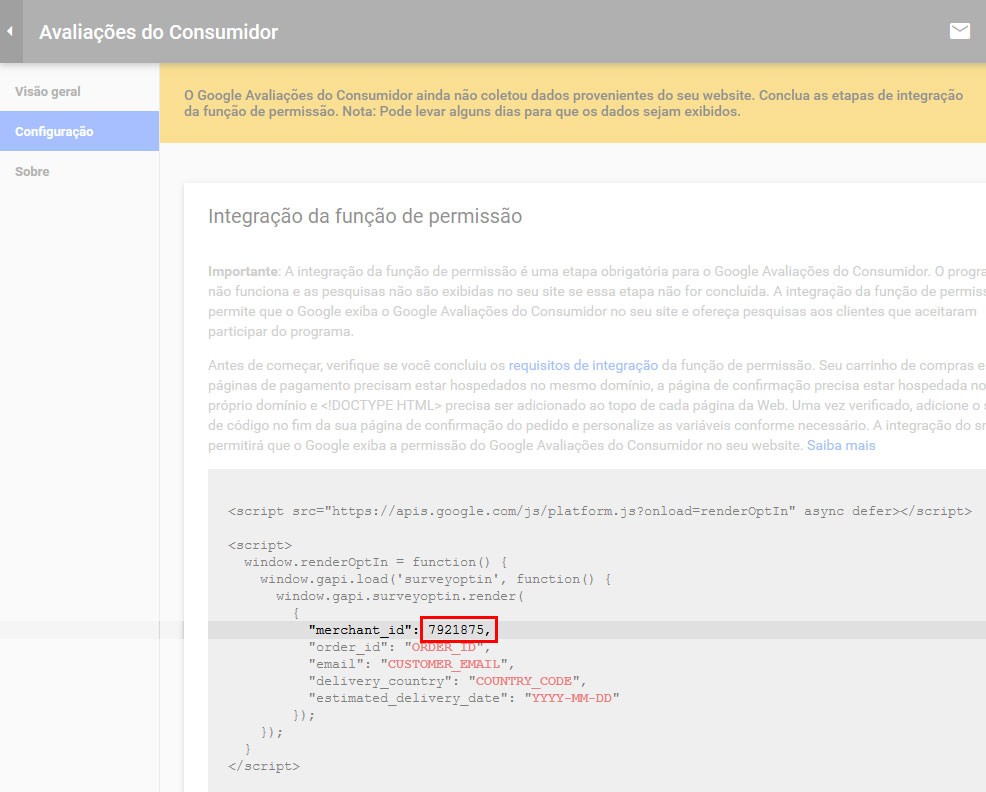Screen dimensions: 986x792
Task: Click the surveyoptin.render code line
Action: click(x=400, y=596)
